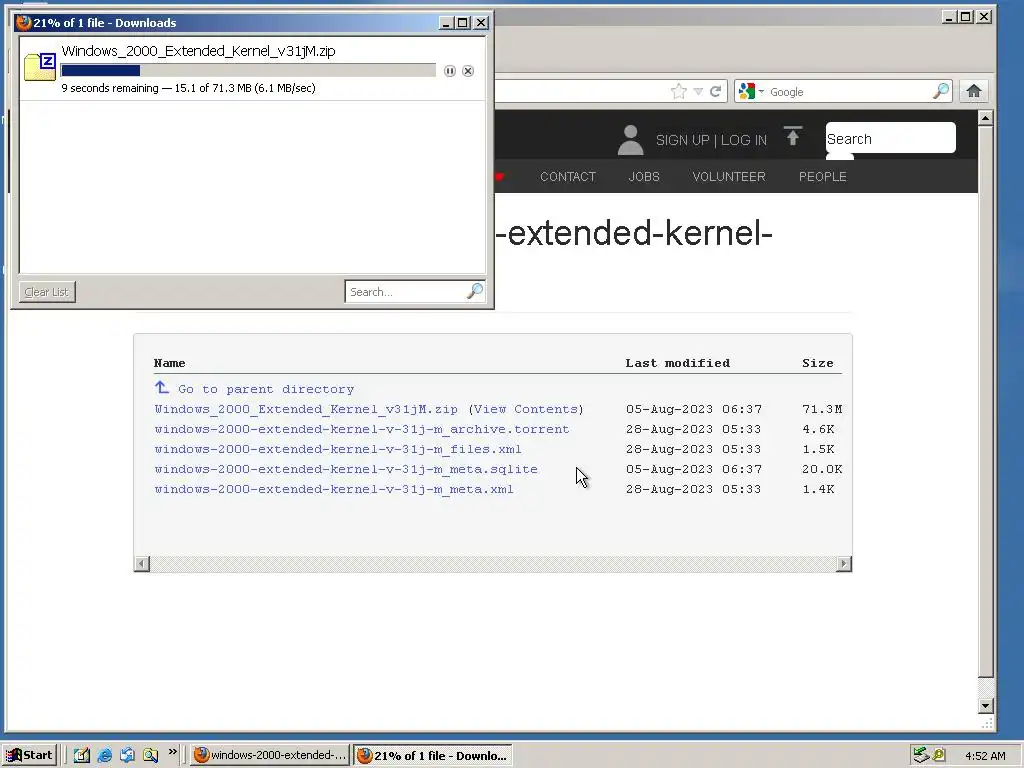The height and width of the screenshot is (768, 1024).
Task: Open JOBS menu item
Action: pyautogui.click(x=644, y=176)
